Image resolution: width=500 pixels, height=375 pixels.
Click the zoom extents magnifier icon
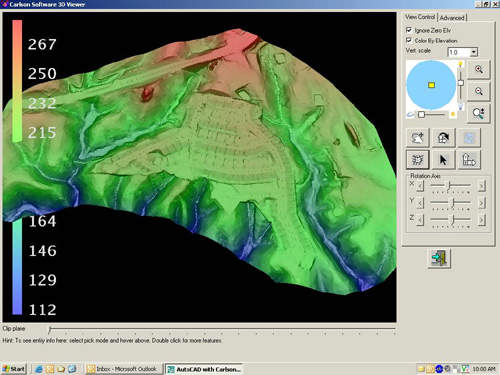[x=479, y=113]
